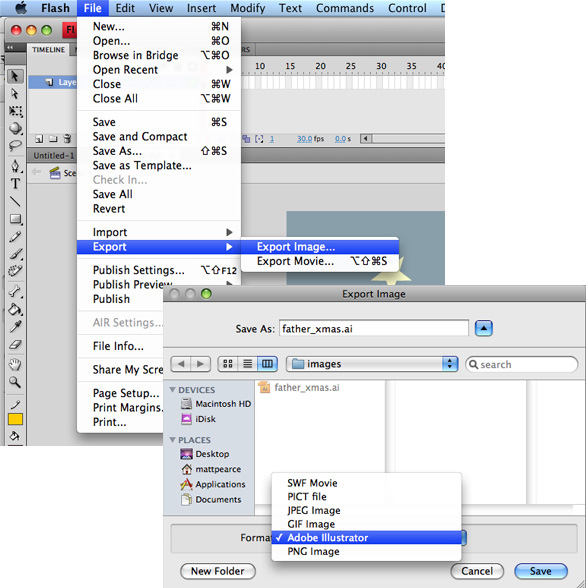Click the yellow fill color swatch
Screen dimensions: 586x588
15,419
